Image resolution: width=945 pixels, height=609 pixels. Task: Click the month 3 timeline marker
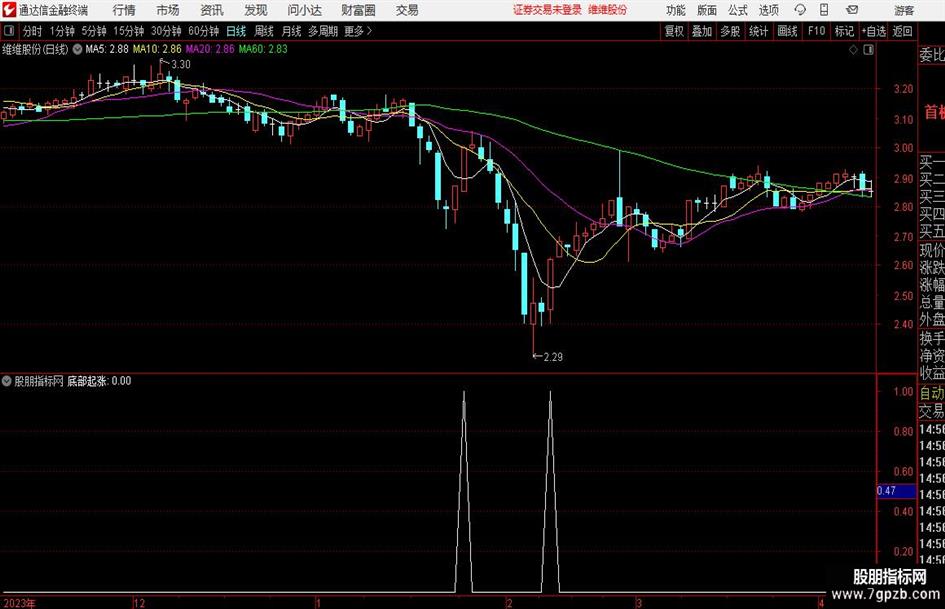[x=638, y=603]
